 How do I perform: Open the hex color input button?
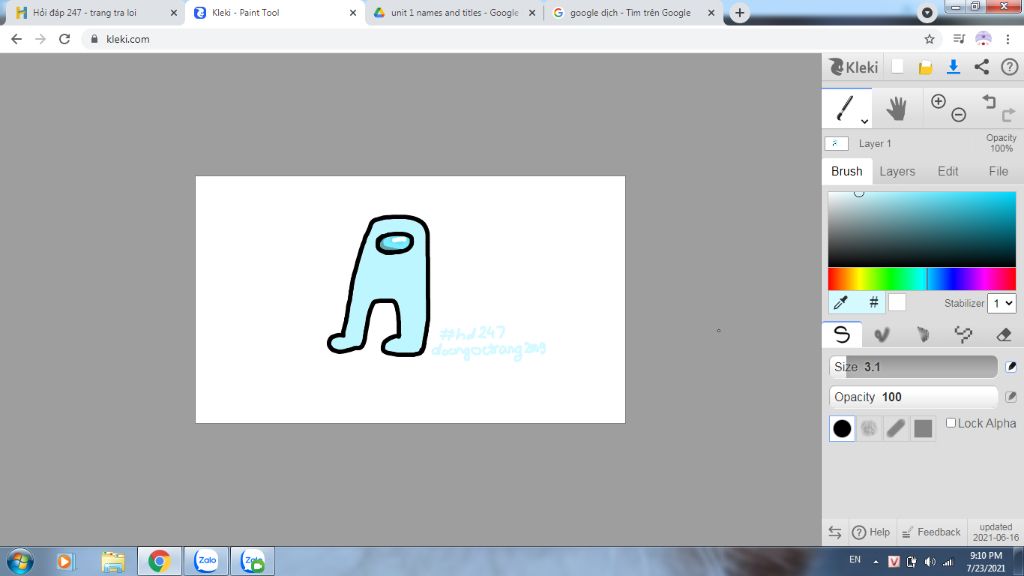click(x=873, y=302)
